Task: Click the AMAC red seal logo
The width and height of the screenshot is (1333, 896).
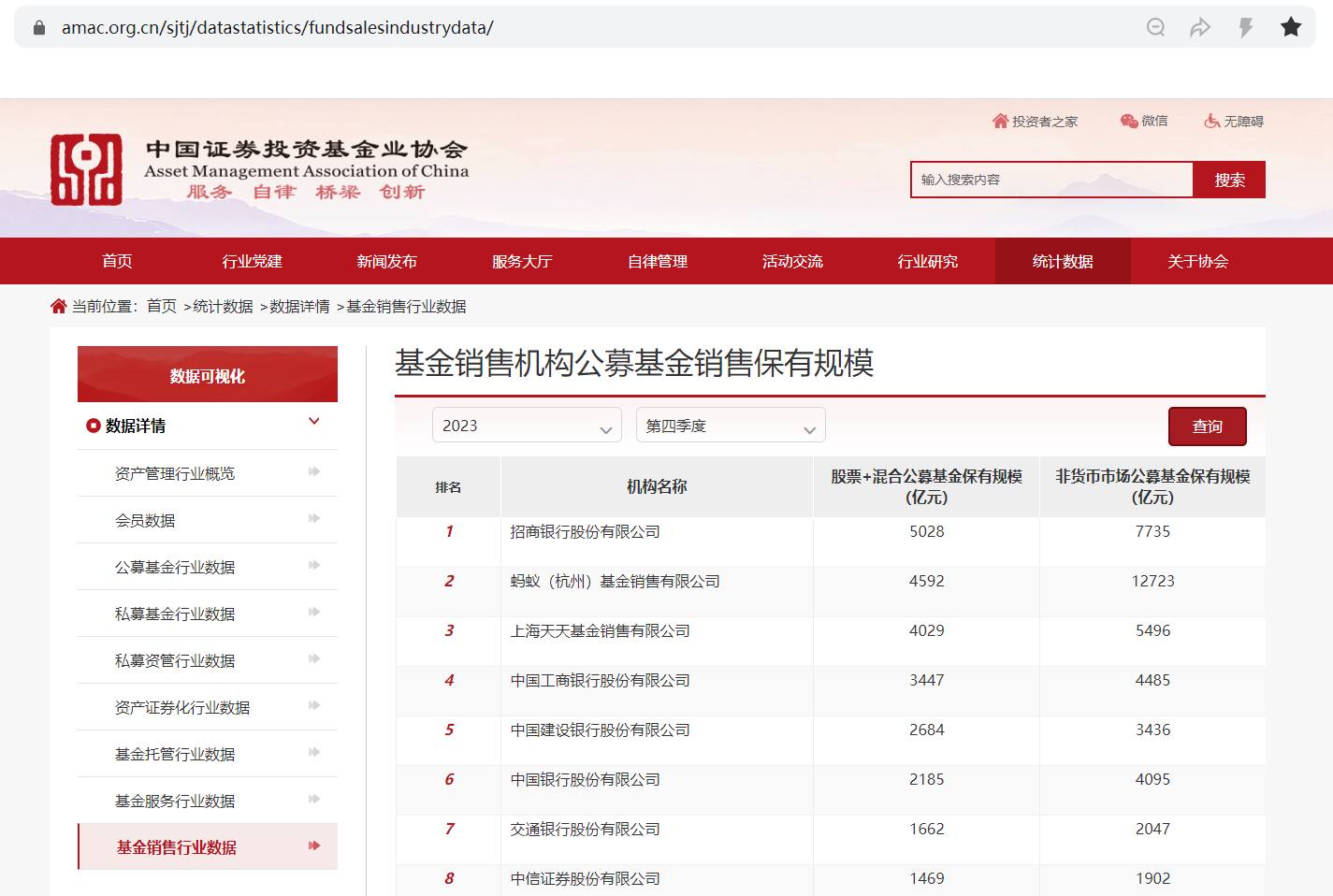Action: (x=86, y=169)
